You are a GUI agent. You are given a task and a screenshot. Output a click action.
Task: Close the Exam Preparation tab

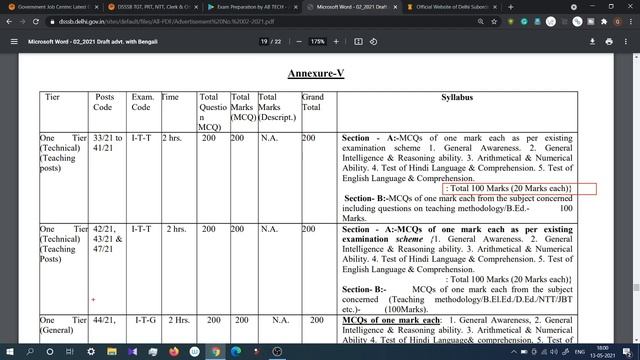pyautogui.click(x=296, y=7)
